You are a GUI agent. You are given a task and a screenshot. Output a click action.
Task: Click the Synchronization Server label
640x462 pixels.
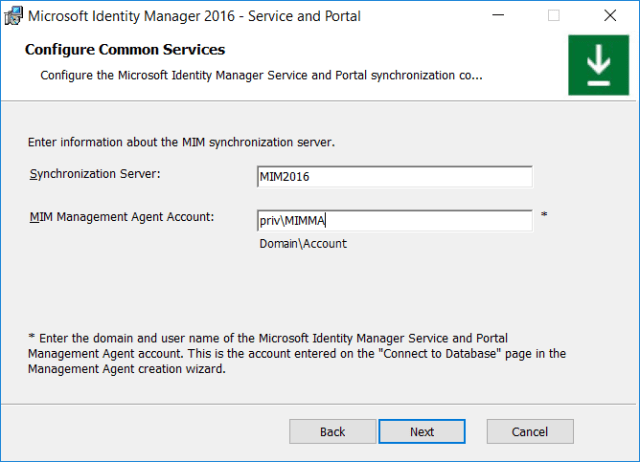coord(95,174)
